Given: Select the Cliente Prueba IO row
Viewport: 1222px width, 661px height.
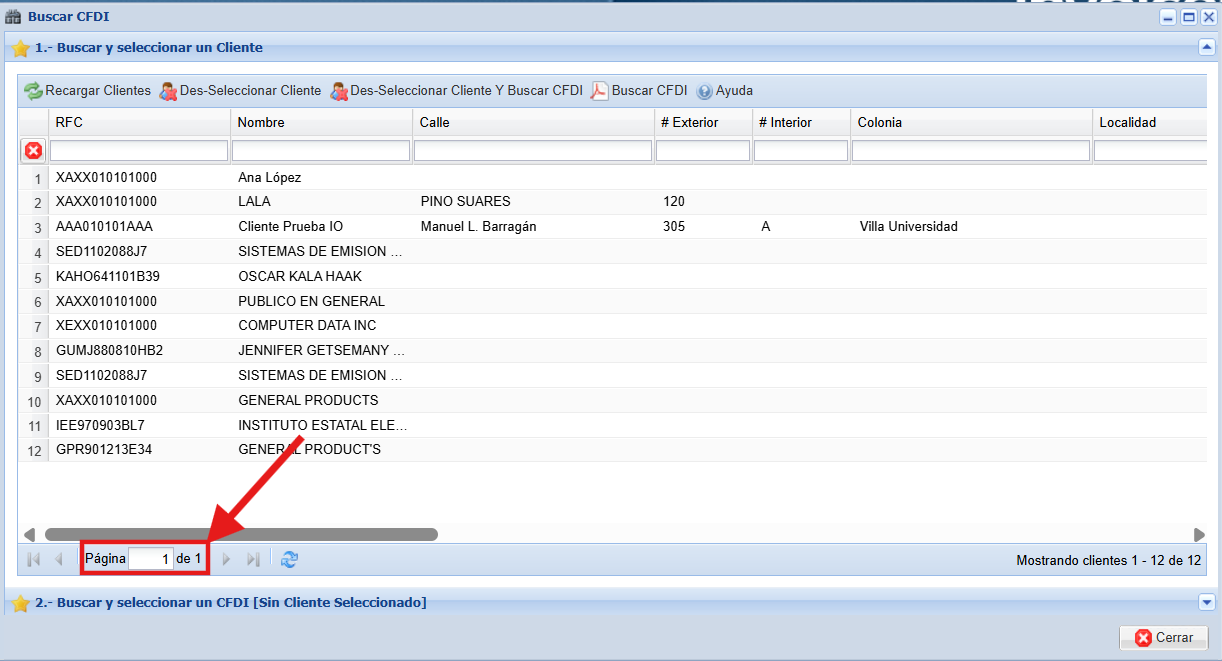Looking at the screenshot, I should tap(290, 227).
